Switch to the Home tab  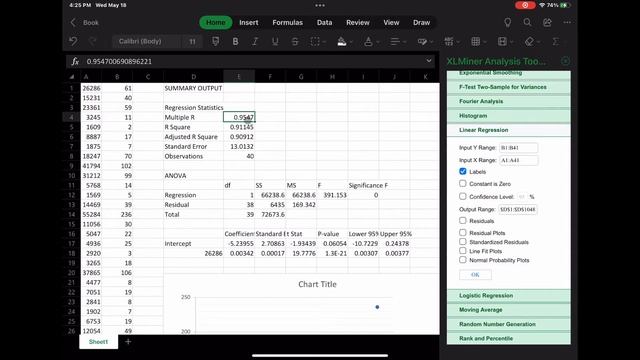click(216, 22)
